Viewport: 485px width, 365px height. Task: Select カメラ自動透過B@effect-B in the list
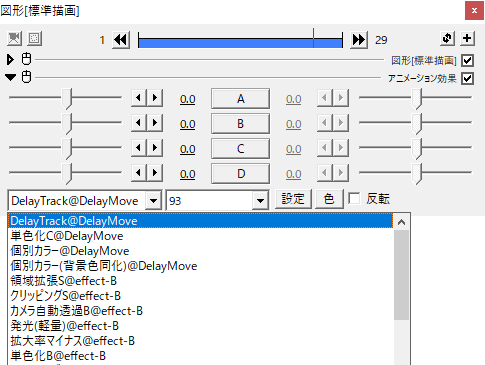click(201, 311)
